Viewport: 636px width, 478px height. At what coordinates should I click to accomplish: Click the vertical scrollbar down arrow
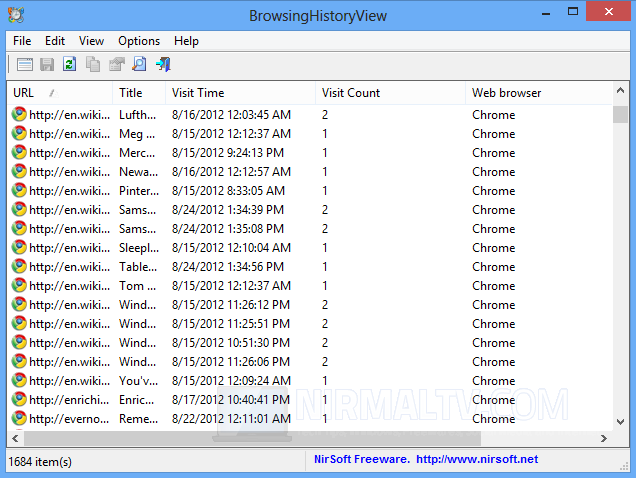(620, 422)
